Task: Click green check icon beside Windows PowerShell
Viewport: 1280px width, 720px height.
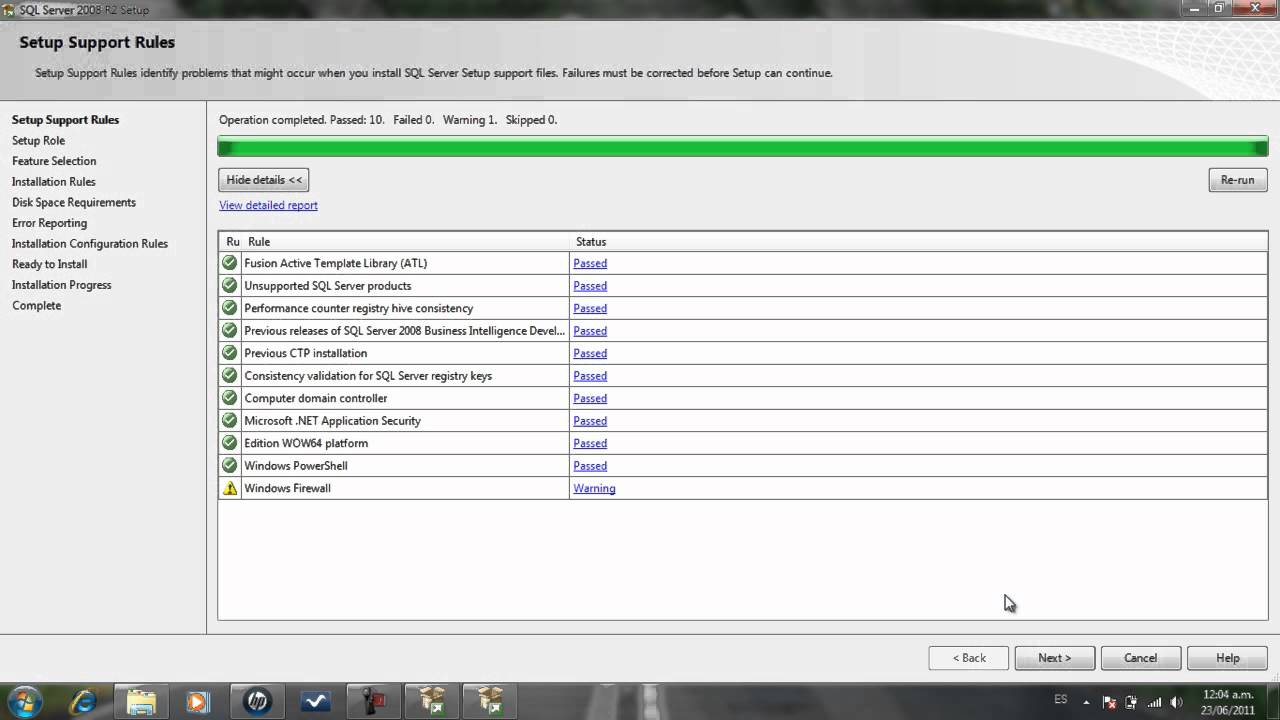Action: [230, 466]
